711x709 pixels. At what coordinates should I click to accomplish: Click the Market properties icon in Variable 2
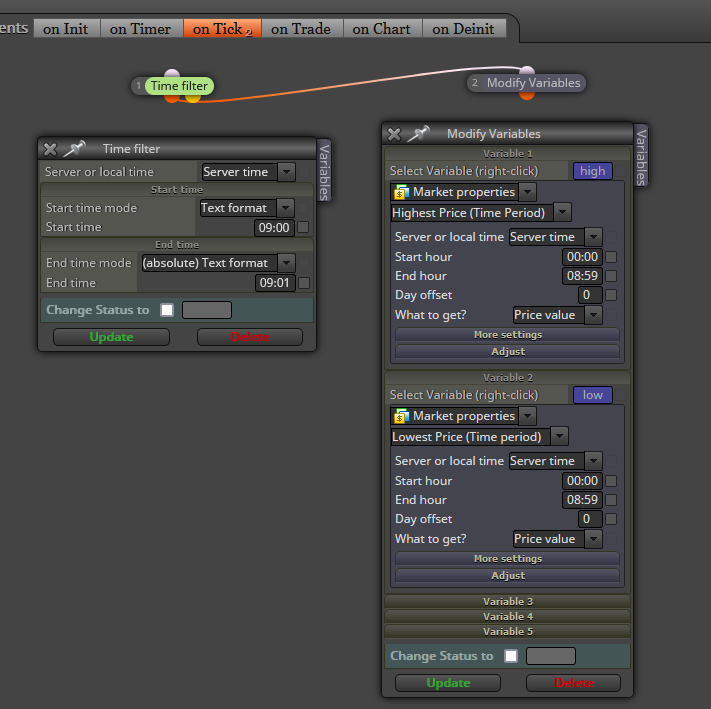401,416
